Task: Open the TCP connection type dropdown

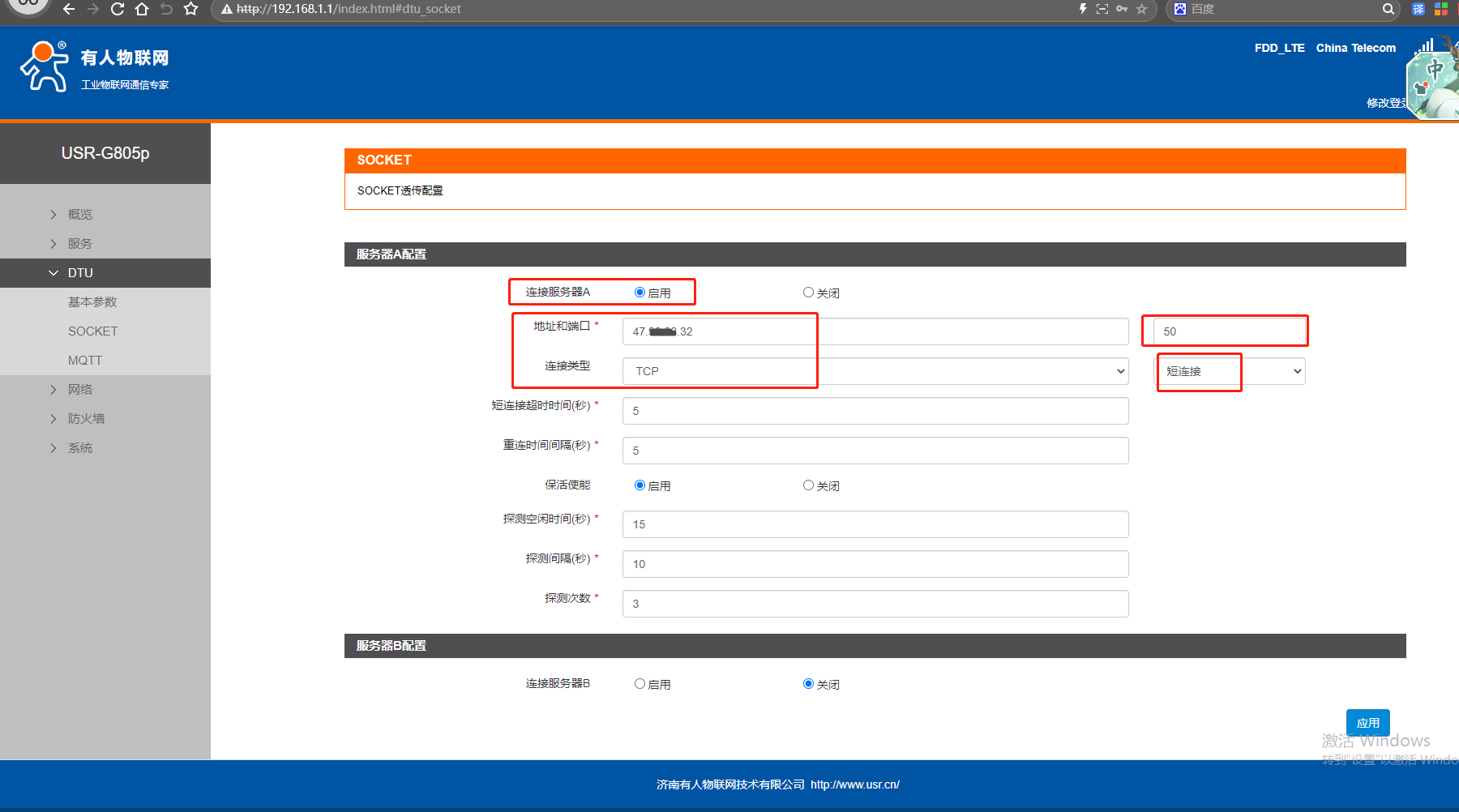Action: pyautogui.click(x=875, y=371)
